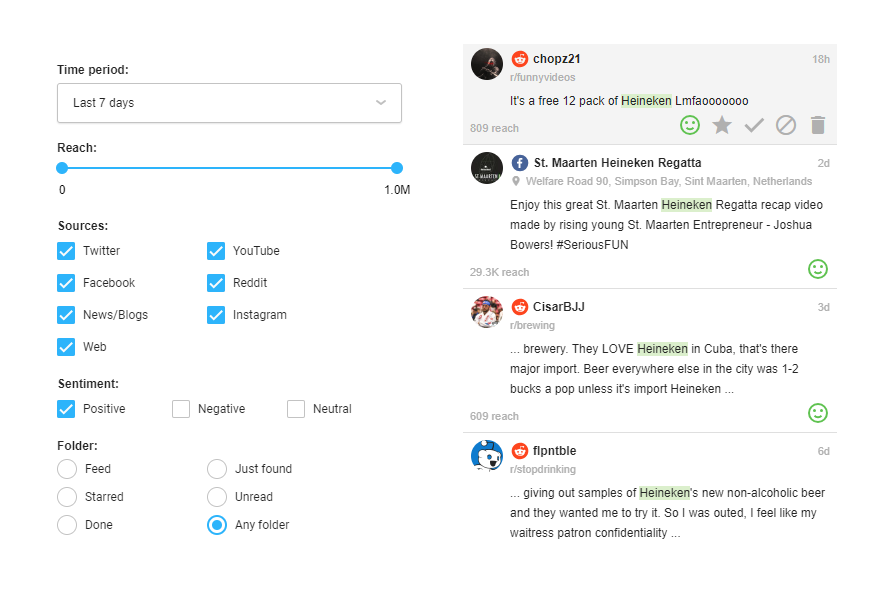Click the Reddit icon beside chopz21
Image resolution: width=888 pixels, height=596 pixels.
coord(520,59)
